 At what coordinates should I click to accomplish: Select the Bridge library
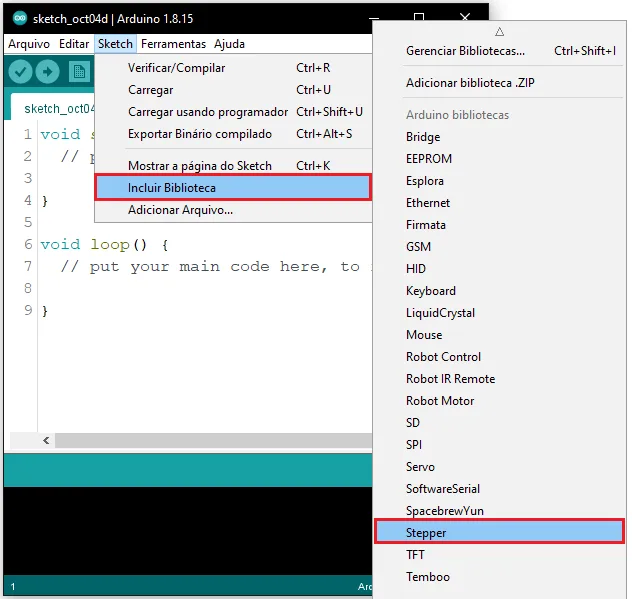(x=500, y=137)
